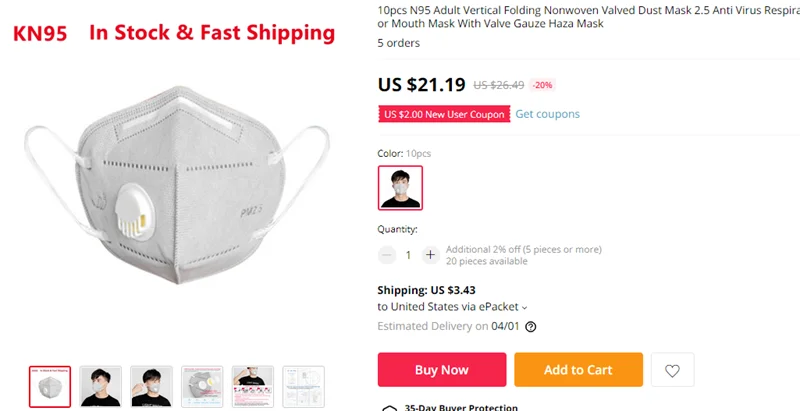
Task: Open the 5 orders count link
Action: 398,43
